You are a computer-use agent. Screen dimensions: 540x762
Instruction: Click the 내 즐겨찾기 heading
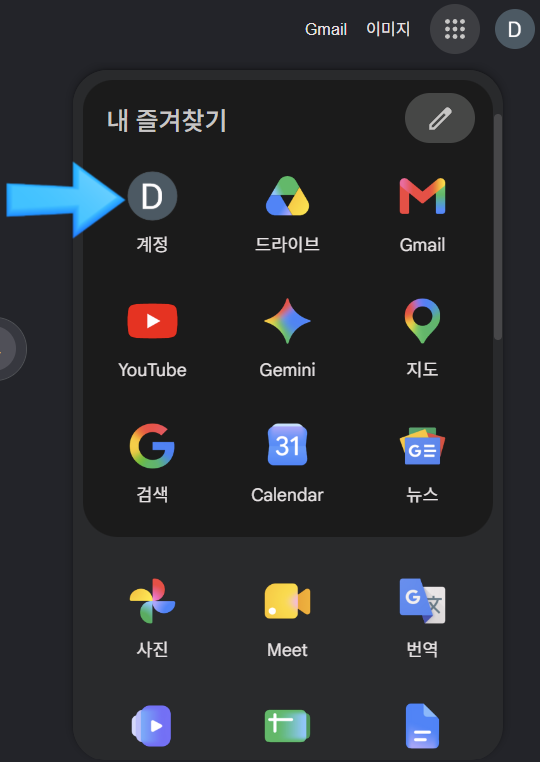pos(167,121)
